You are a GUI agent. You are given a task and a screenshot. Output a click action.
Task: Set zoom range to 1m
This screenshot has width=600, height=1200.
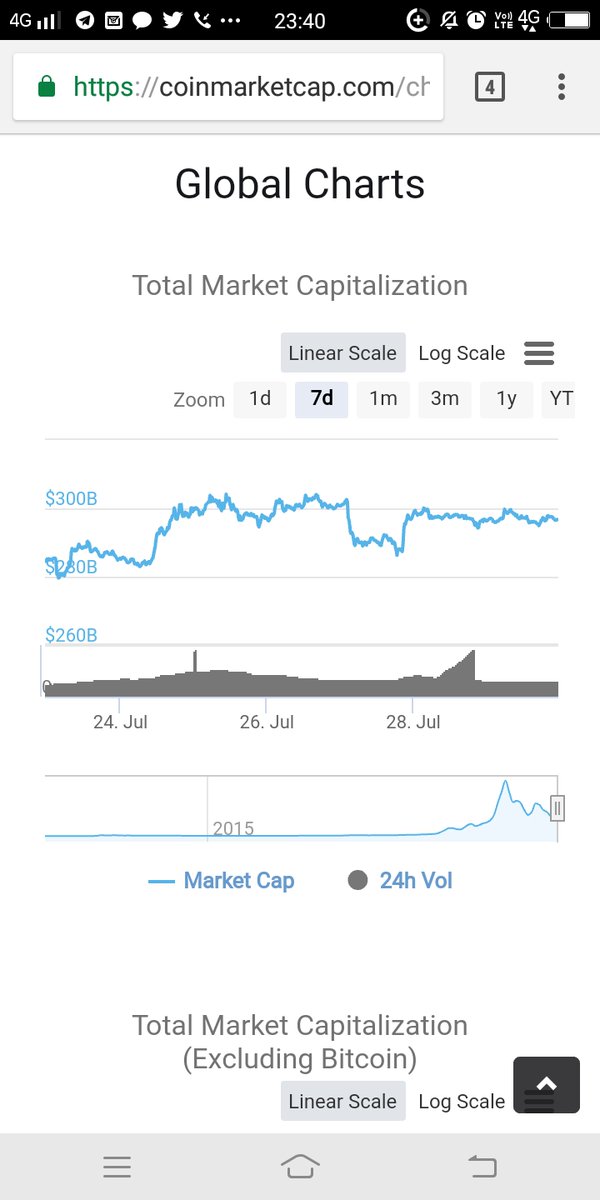(383, 399)
